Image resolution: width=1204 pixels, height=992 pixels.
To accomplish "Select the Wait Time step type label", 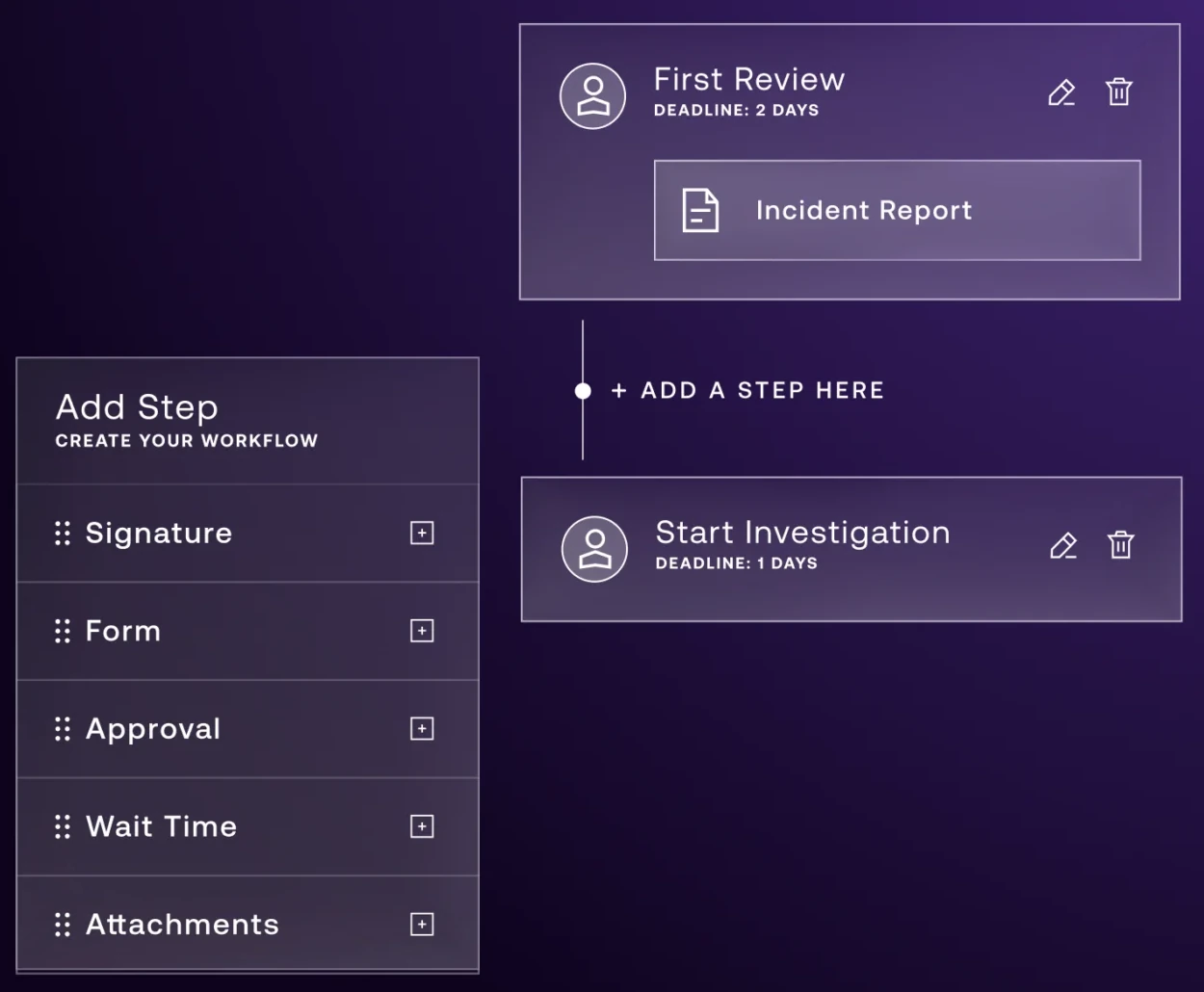I will 162,826.
